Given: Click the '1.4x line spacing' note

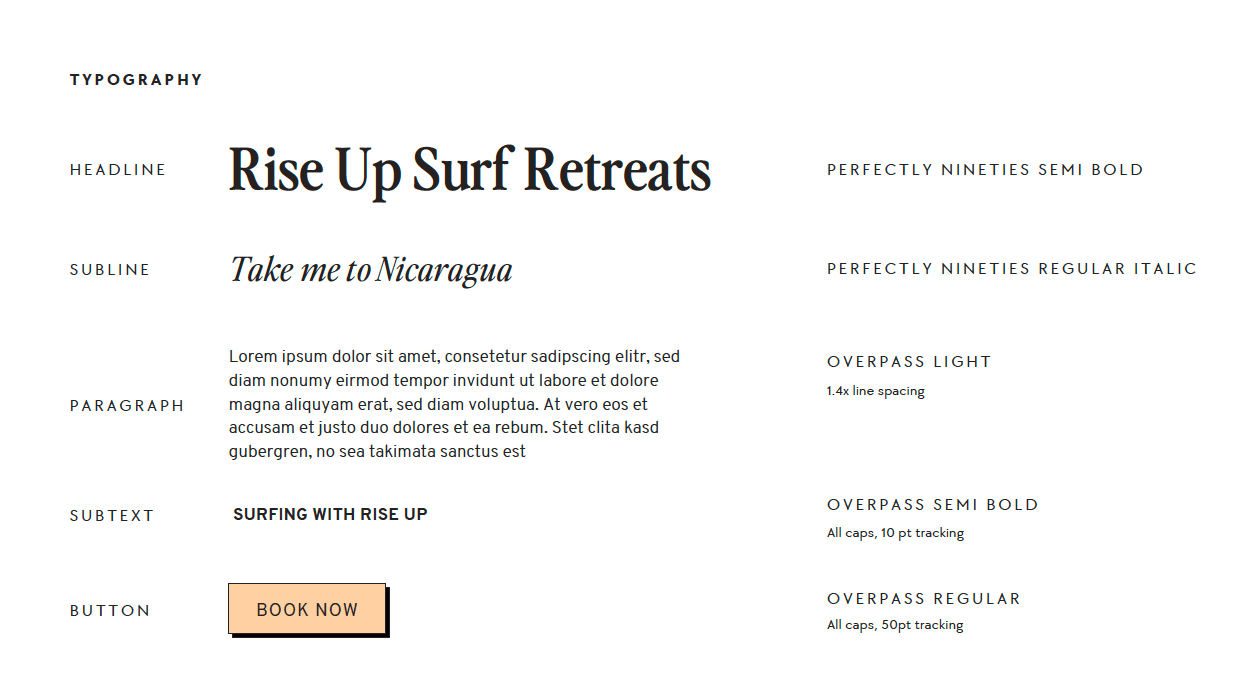Looking at the screenshot, I should pyautogui.click(x=875, y=391).
